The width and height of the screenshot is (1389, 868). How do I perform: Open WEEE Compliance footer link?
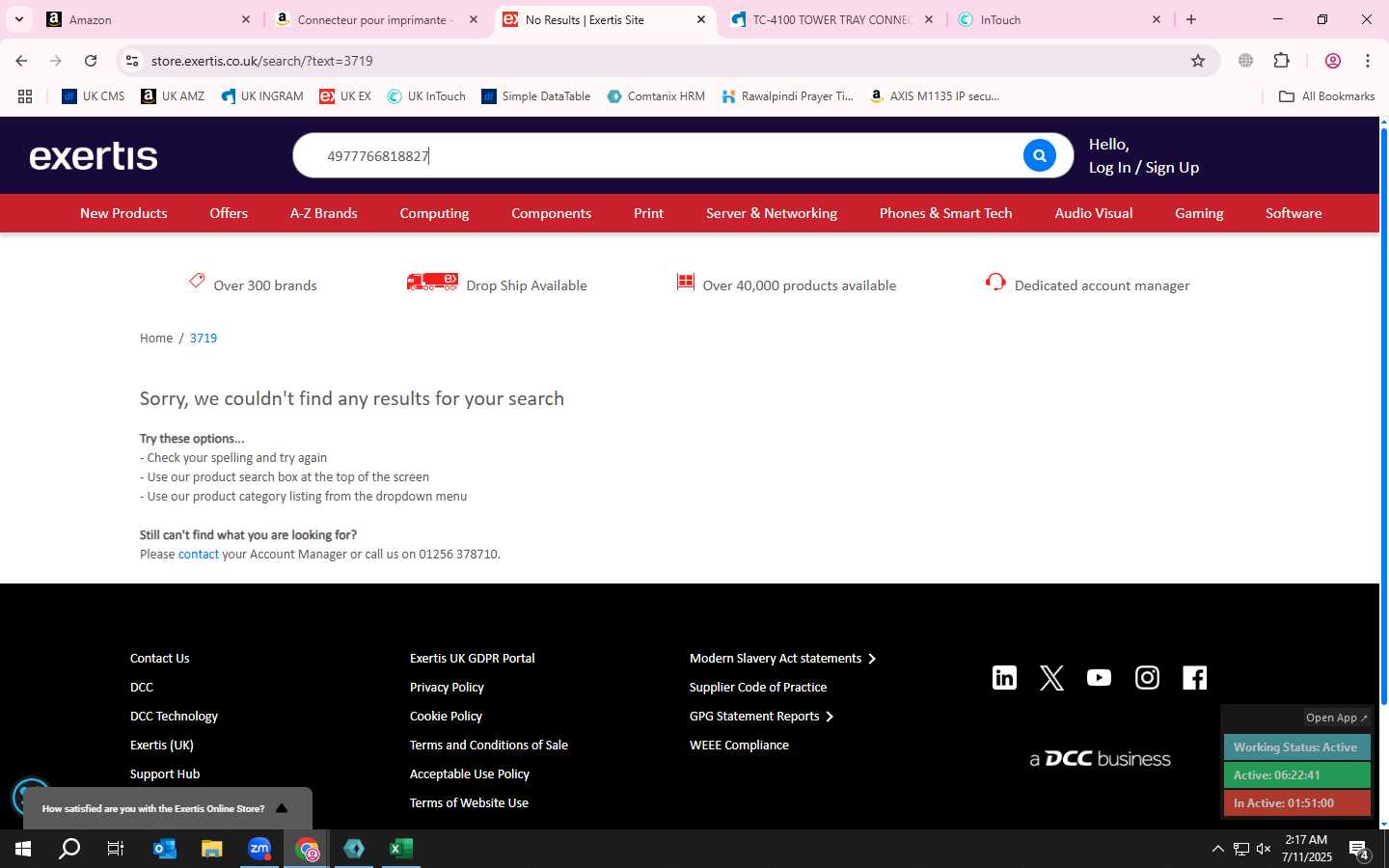coord(739,746)
